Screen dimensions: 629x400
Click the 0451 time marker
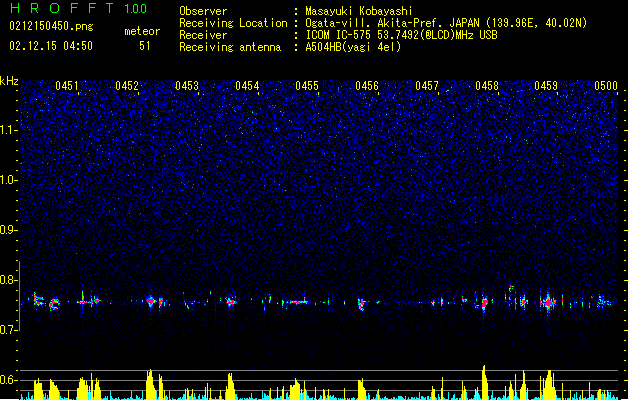tap(67, 85)
